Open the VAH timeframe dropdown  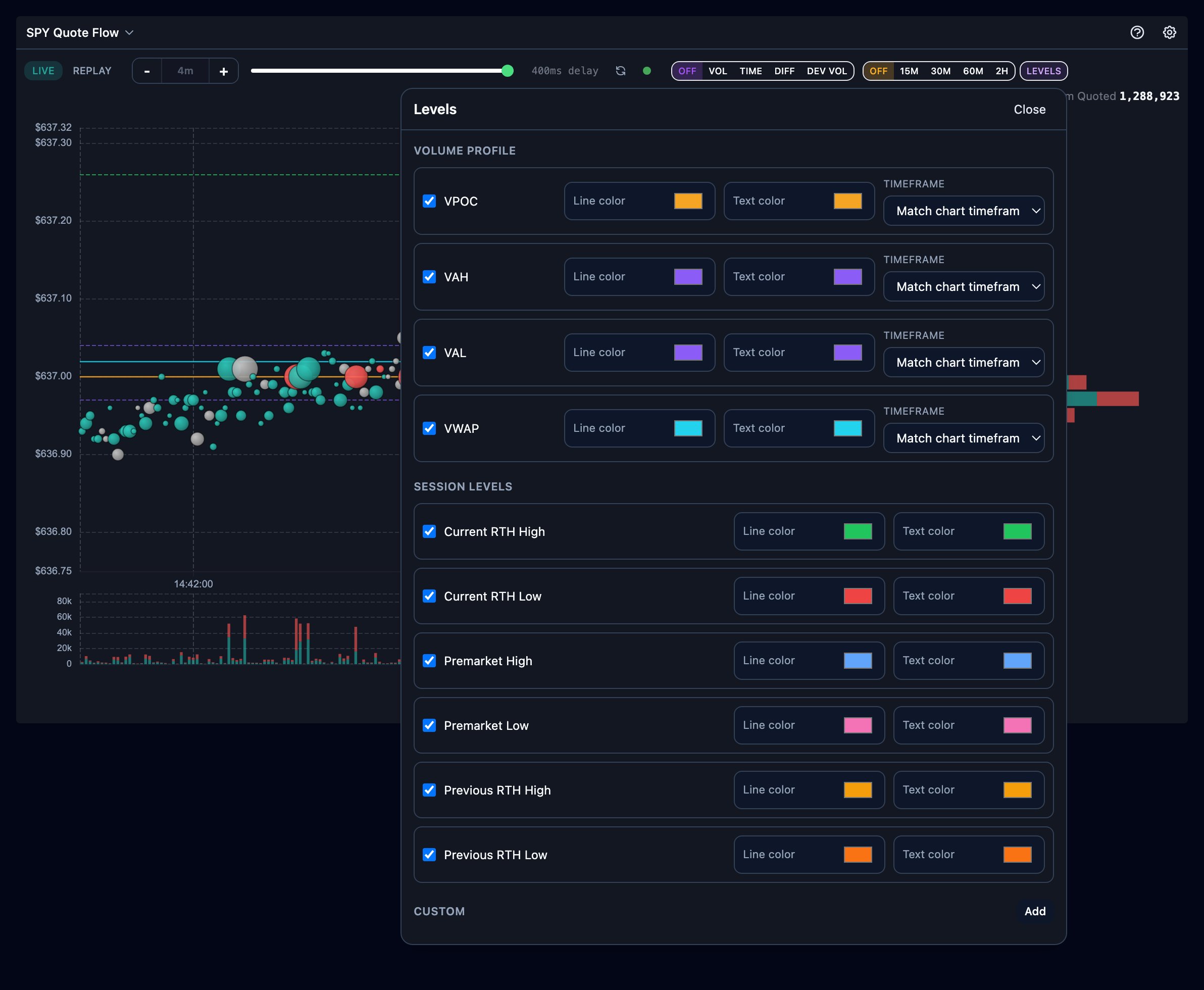964,287
